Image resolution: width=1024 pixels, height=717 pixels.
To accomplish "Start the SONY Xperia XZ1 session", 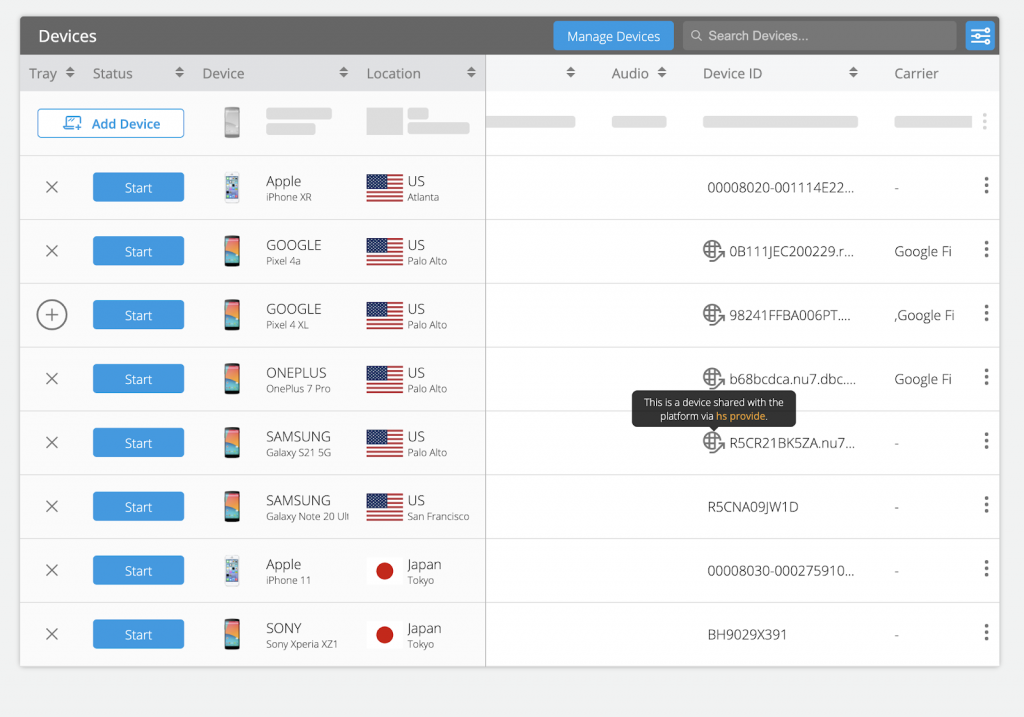I will pos(138,634).
